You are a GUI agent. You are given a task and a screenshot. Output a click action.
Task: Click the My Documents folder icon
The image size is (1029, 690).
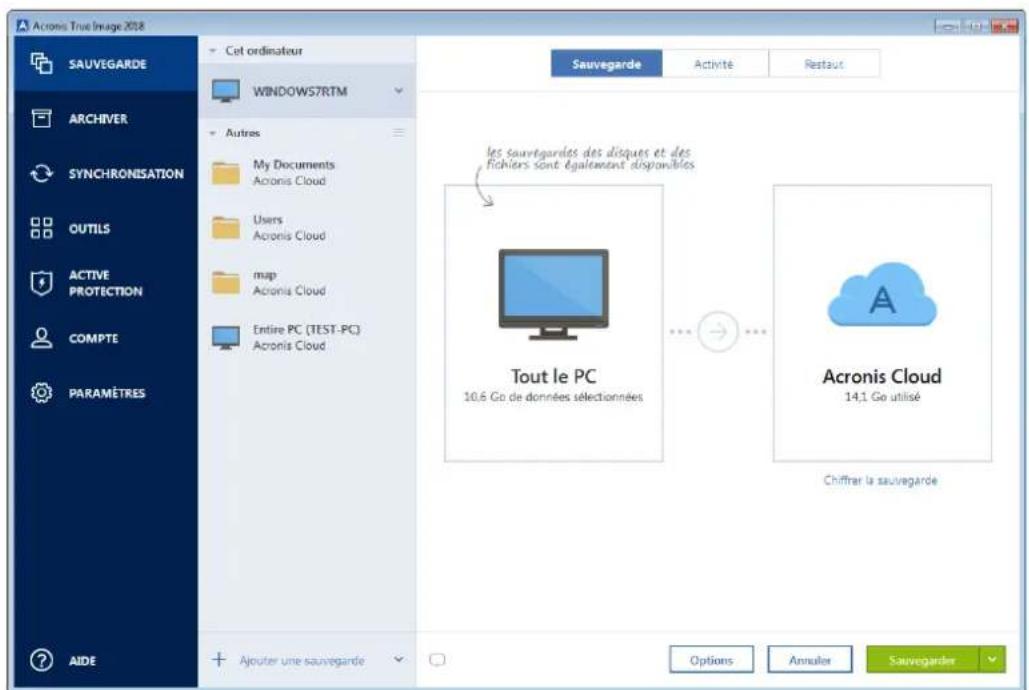[x=226, y=173]
